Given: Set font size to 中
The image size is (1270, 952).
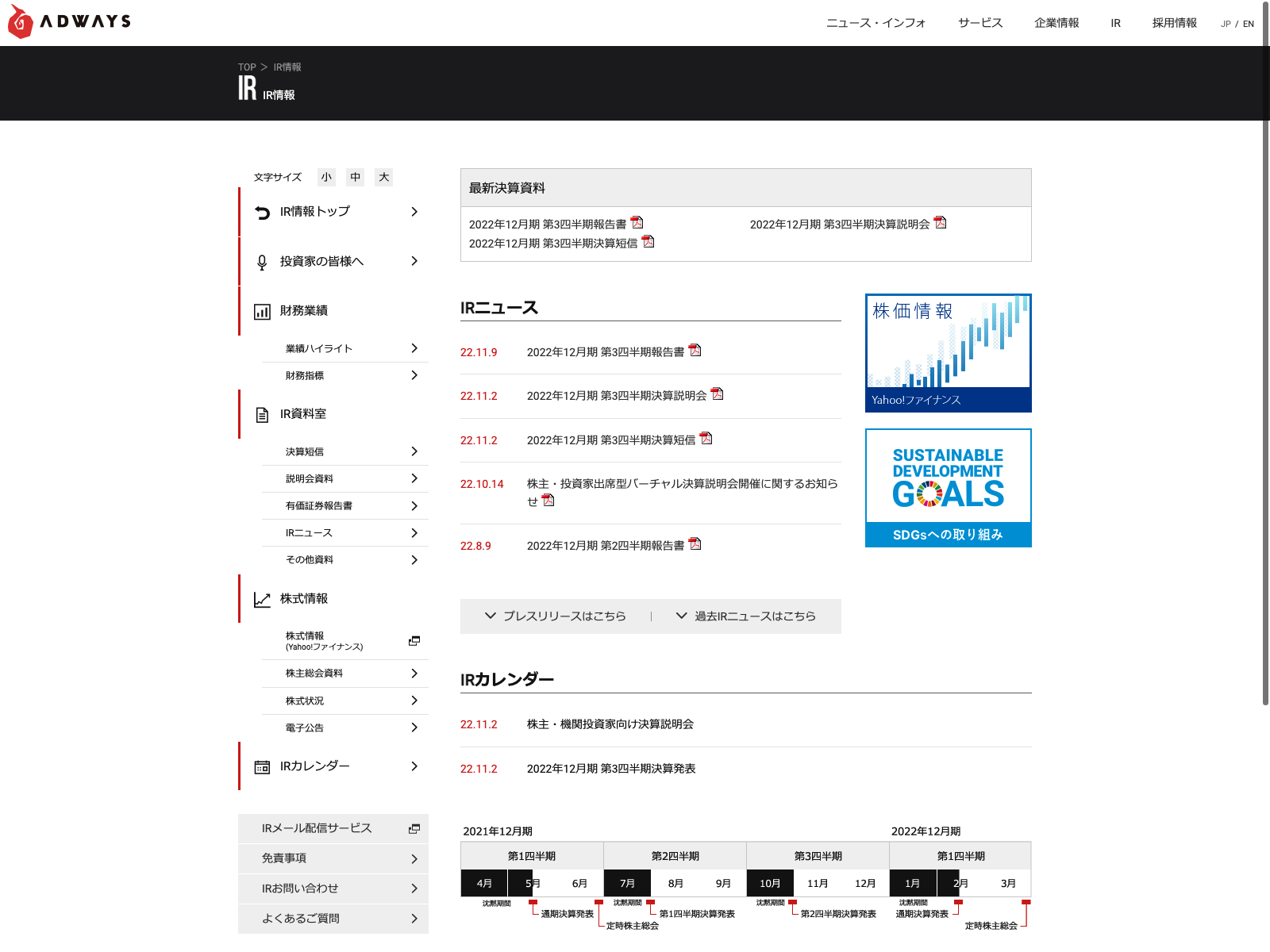Looking at the screenshot, I should pos(355,177).
